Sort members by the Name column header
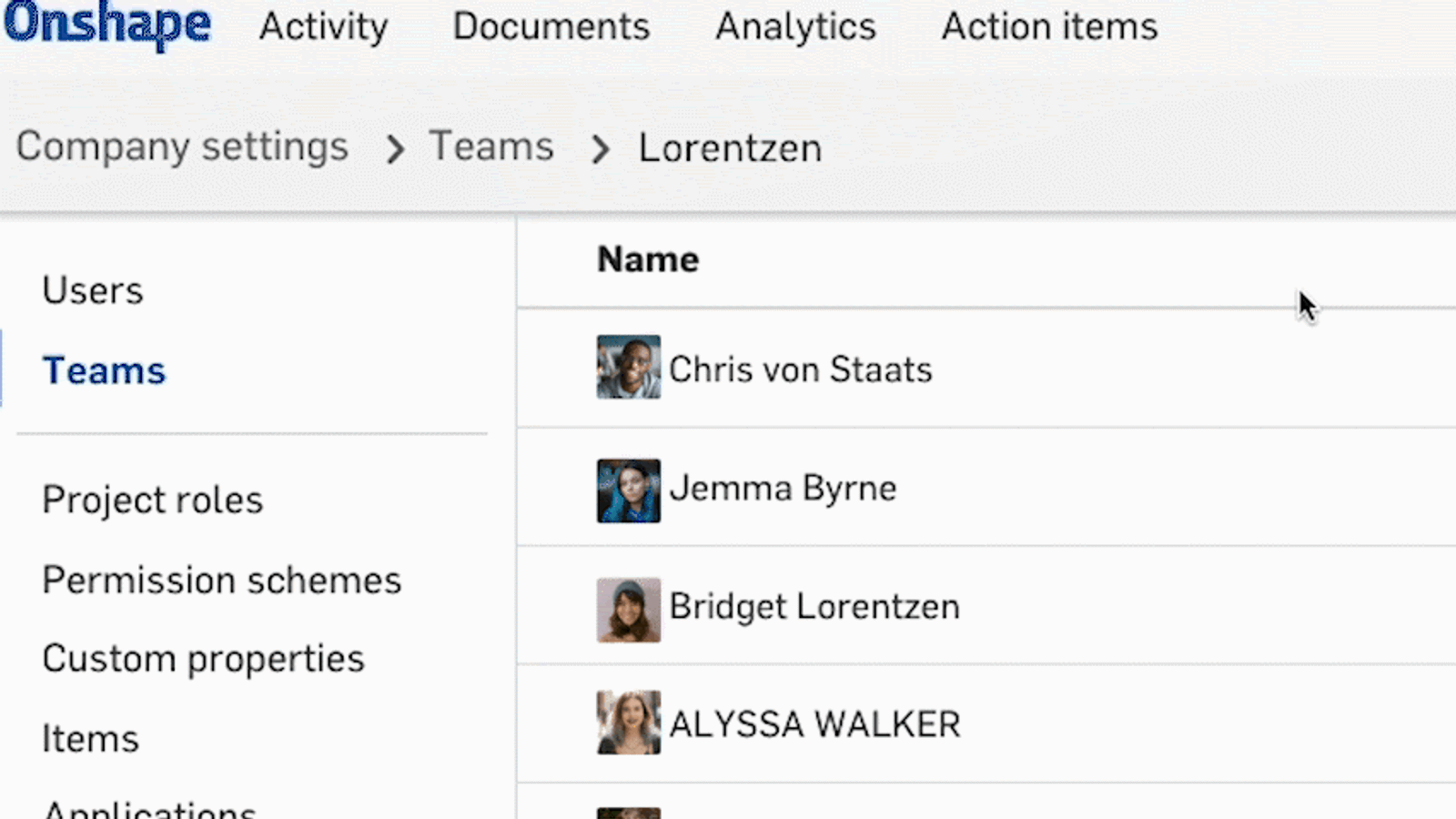 (647, 260)
